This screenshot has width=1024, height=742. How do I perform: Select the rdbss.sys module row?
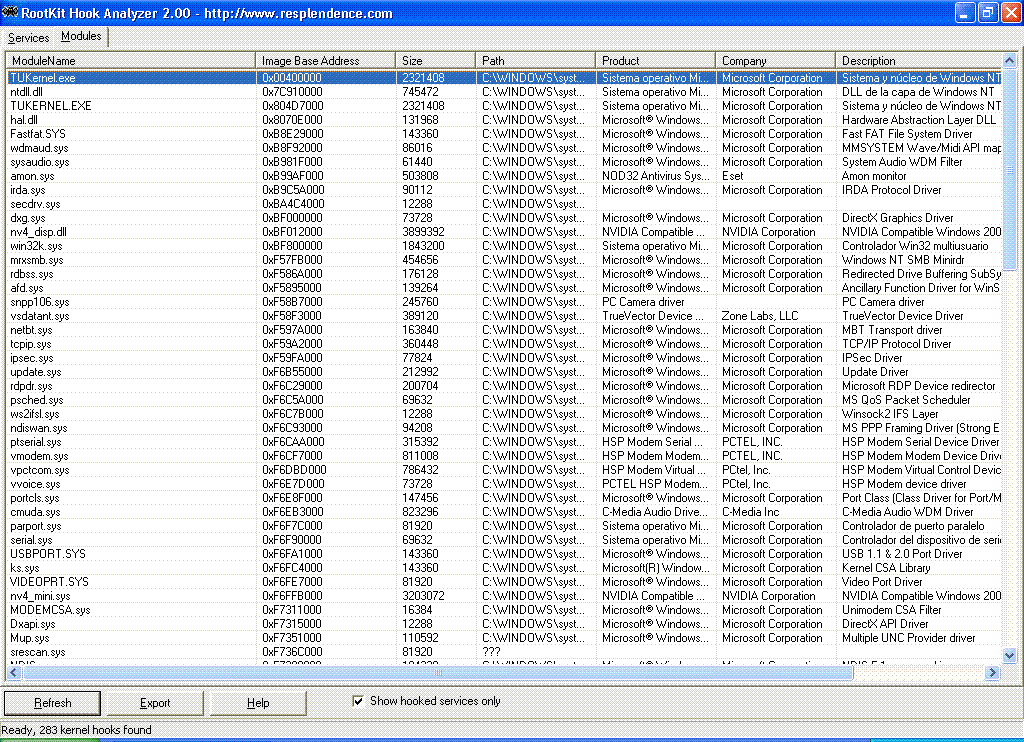pos(504,274)
